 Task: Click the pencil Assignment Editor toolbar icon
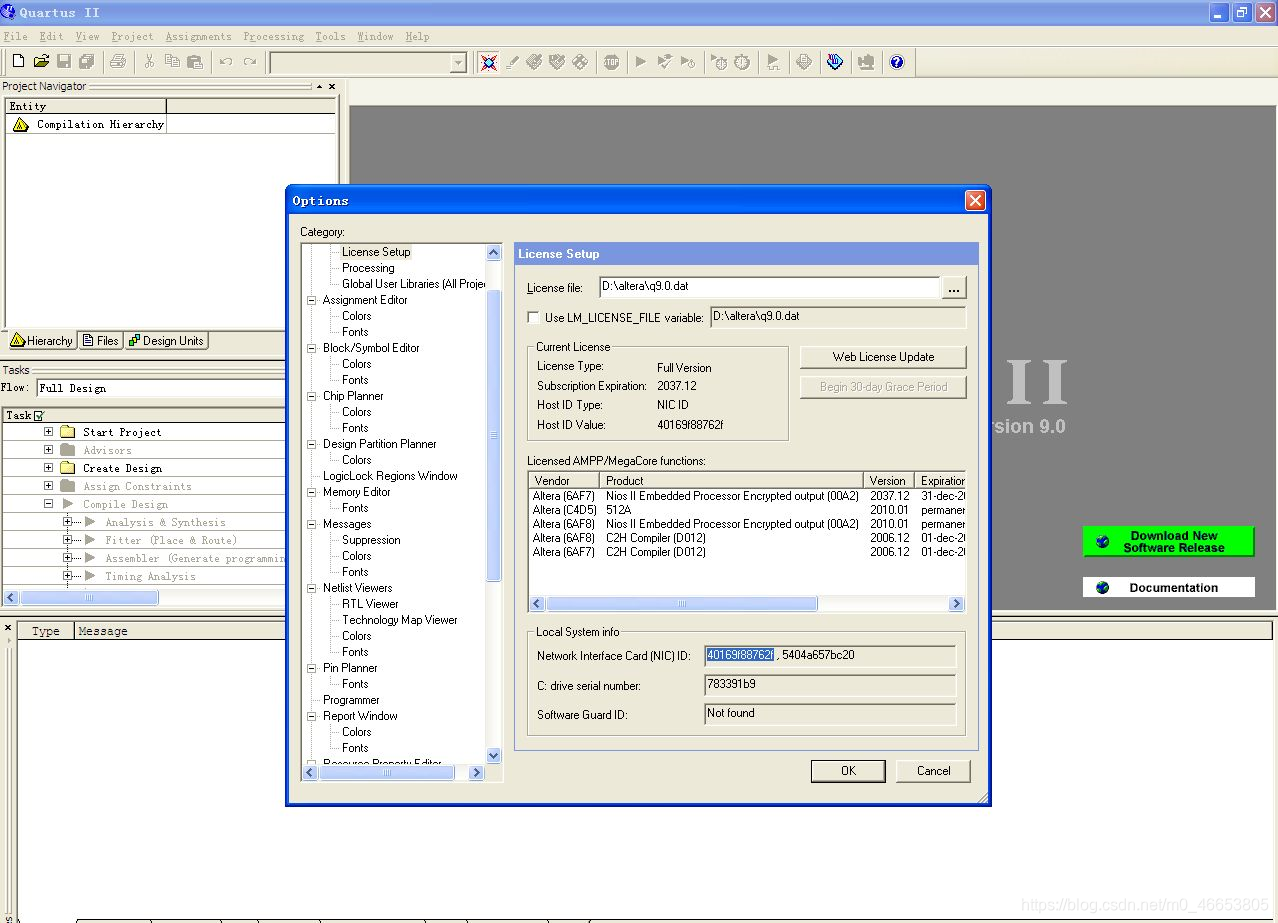[x=512, y=62]
